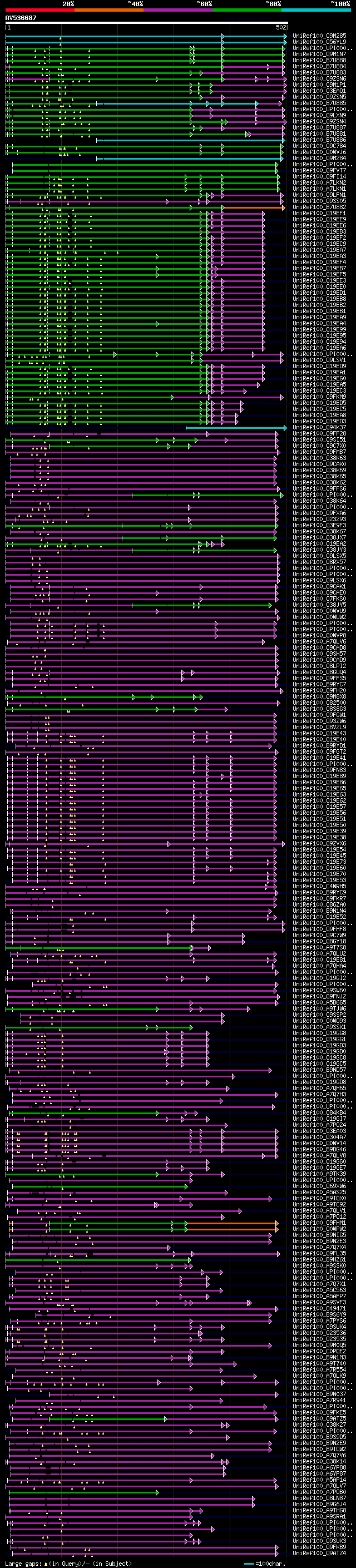Viewport: 356px width, 1568px height.
Task: Select the UniRef100_Q38K63 label
Action: pos(319,458)
